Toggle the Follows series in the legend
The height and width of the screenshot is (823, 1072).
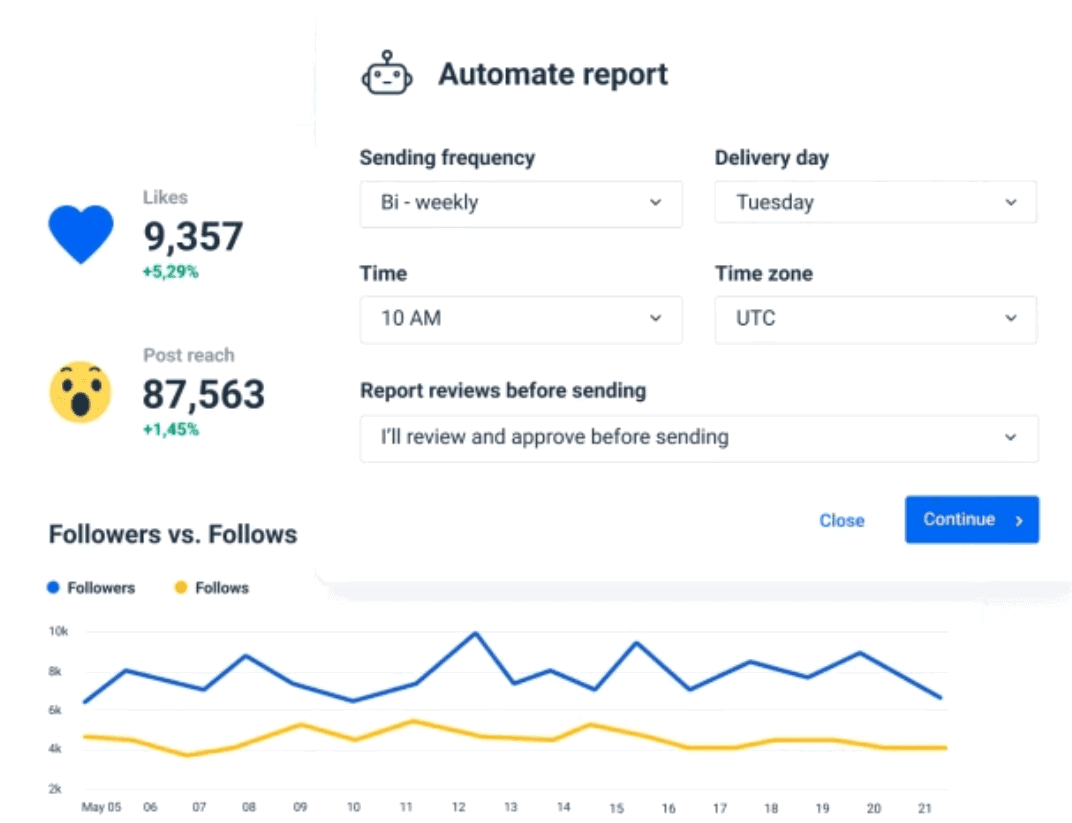[210, 587]
